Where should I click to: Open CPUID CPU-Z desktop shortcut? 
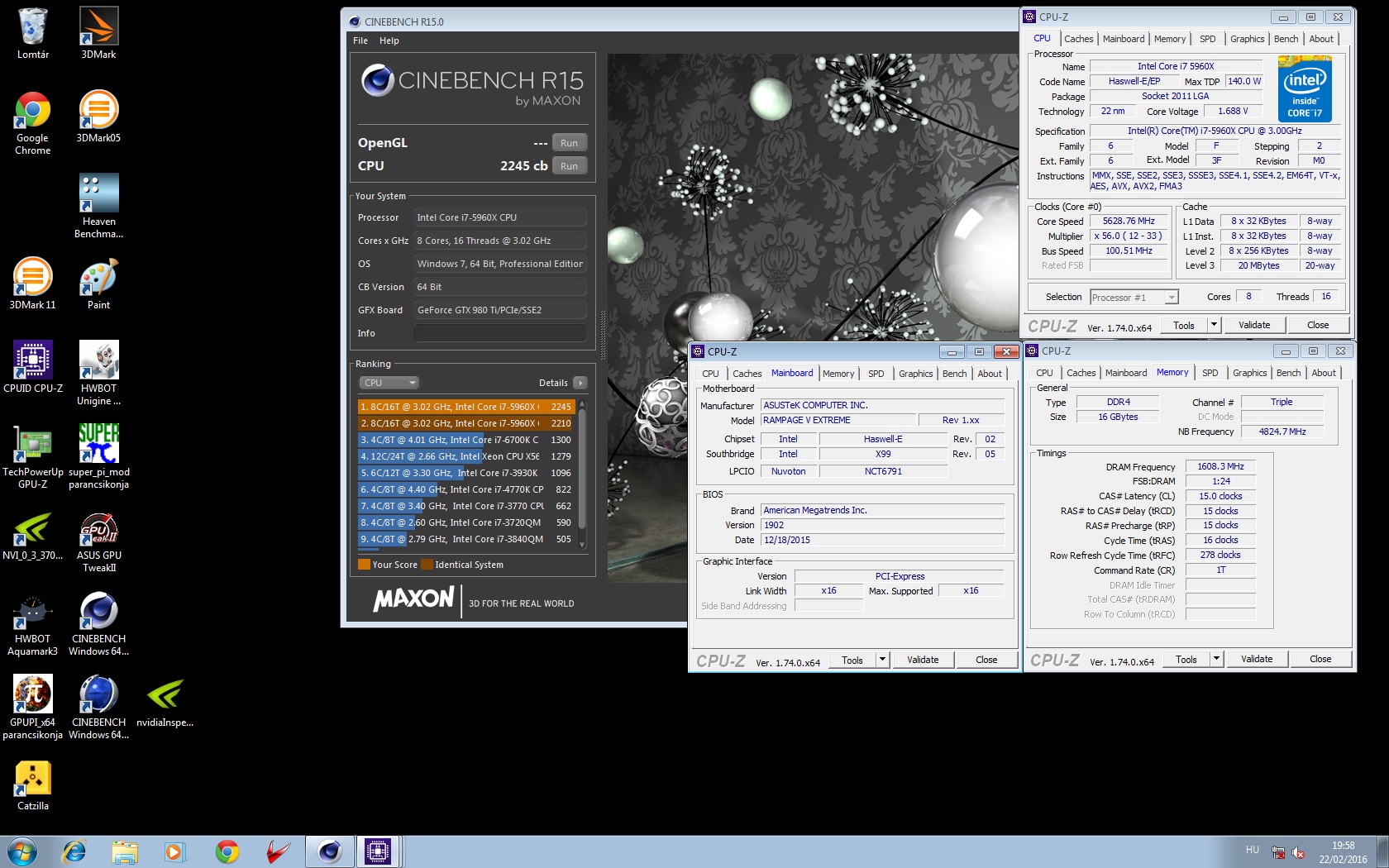(33, 367)
